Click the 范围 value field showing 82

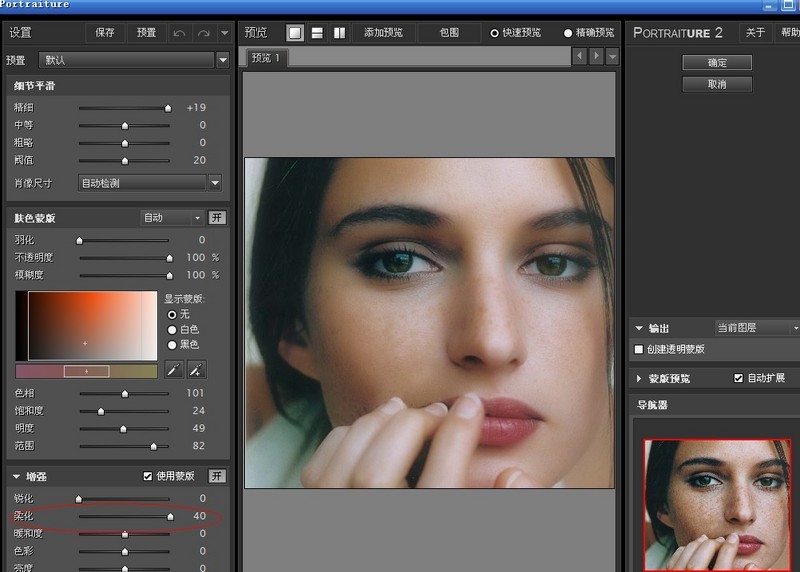198,445
